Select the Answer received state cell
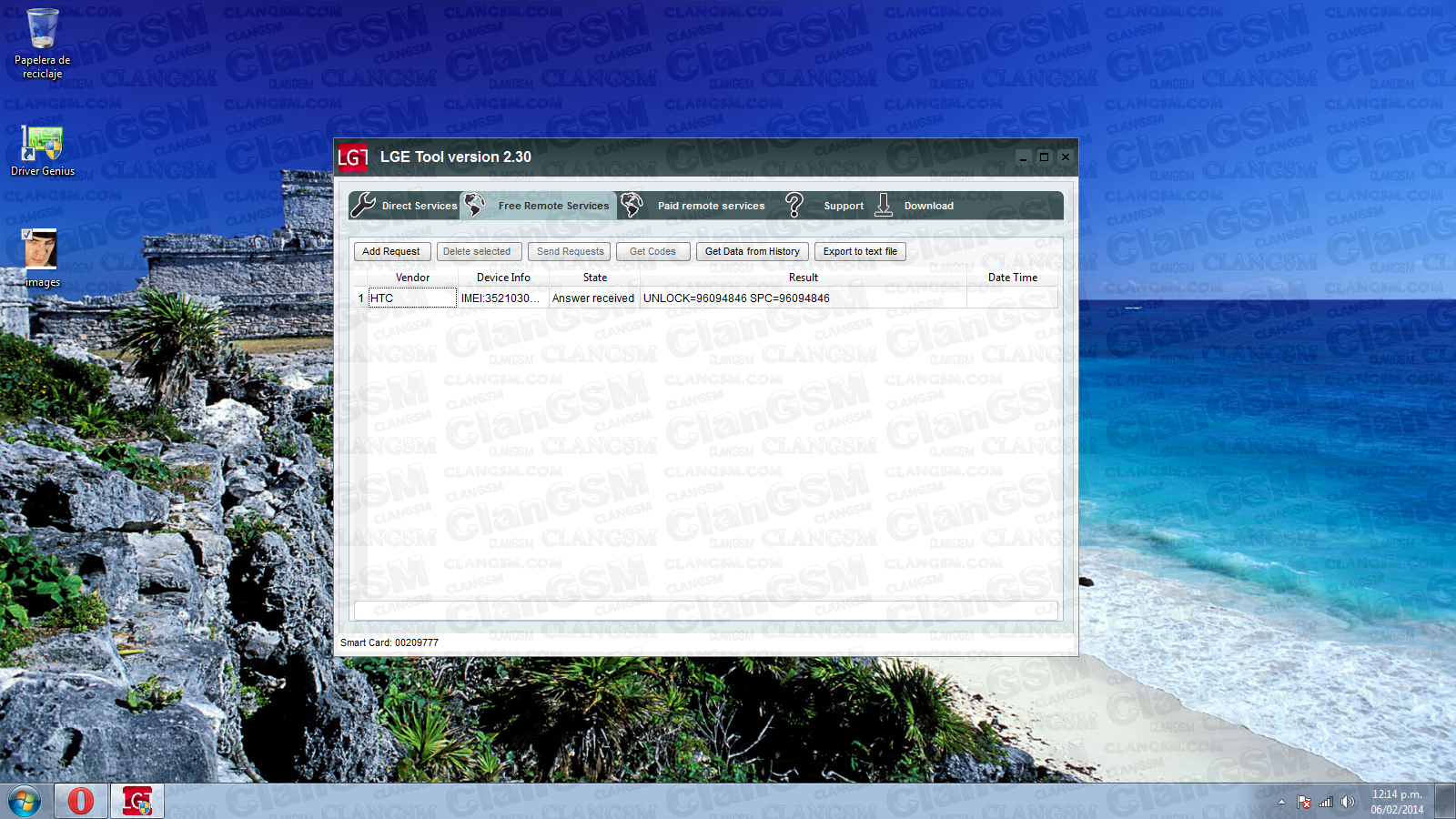The width and height of the screenshot is (1456, 819). (595, 298)
